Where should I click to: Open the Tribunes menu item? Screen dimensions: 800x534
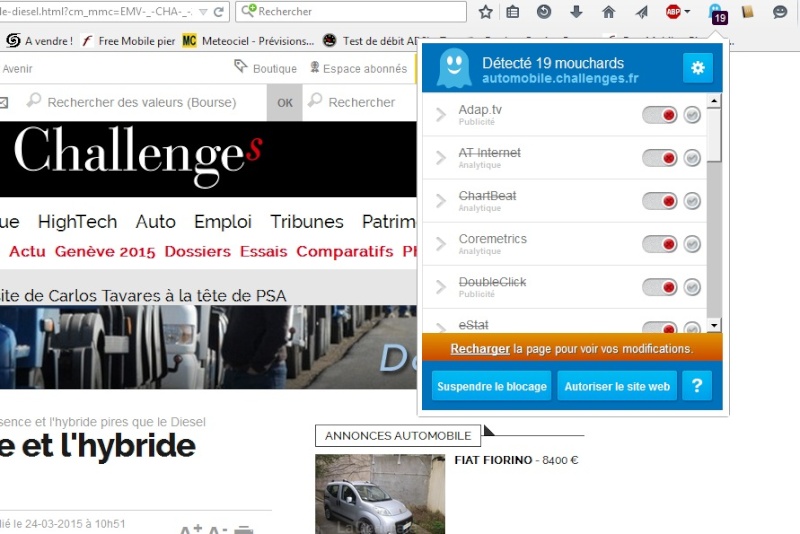pyautogui.click(x=307, y=221)
